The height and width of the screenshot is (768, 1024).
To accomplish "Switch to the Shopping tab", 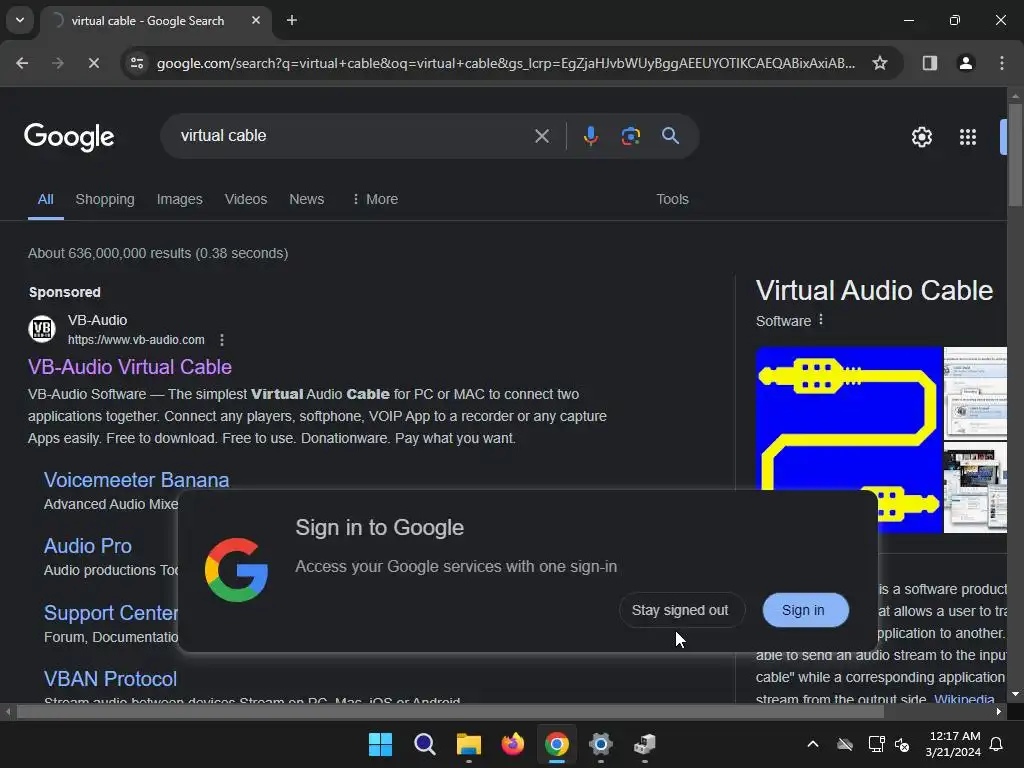I will 105,199.
